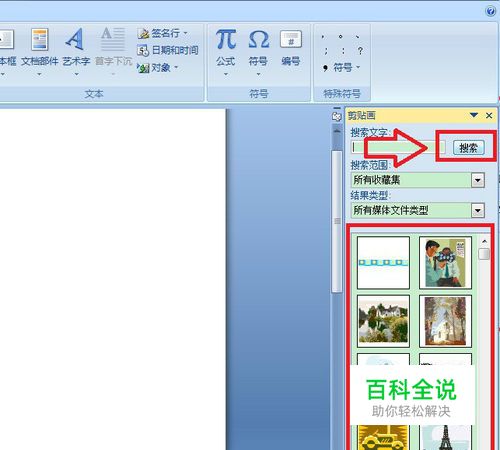The image size is (500, 450).
Task: Select the autumn trees path clip art
Action: pos(445,321)
